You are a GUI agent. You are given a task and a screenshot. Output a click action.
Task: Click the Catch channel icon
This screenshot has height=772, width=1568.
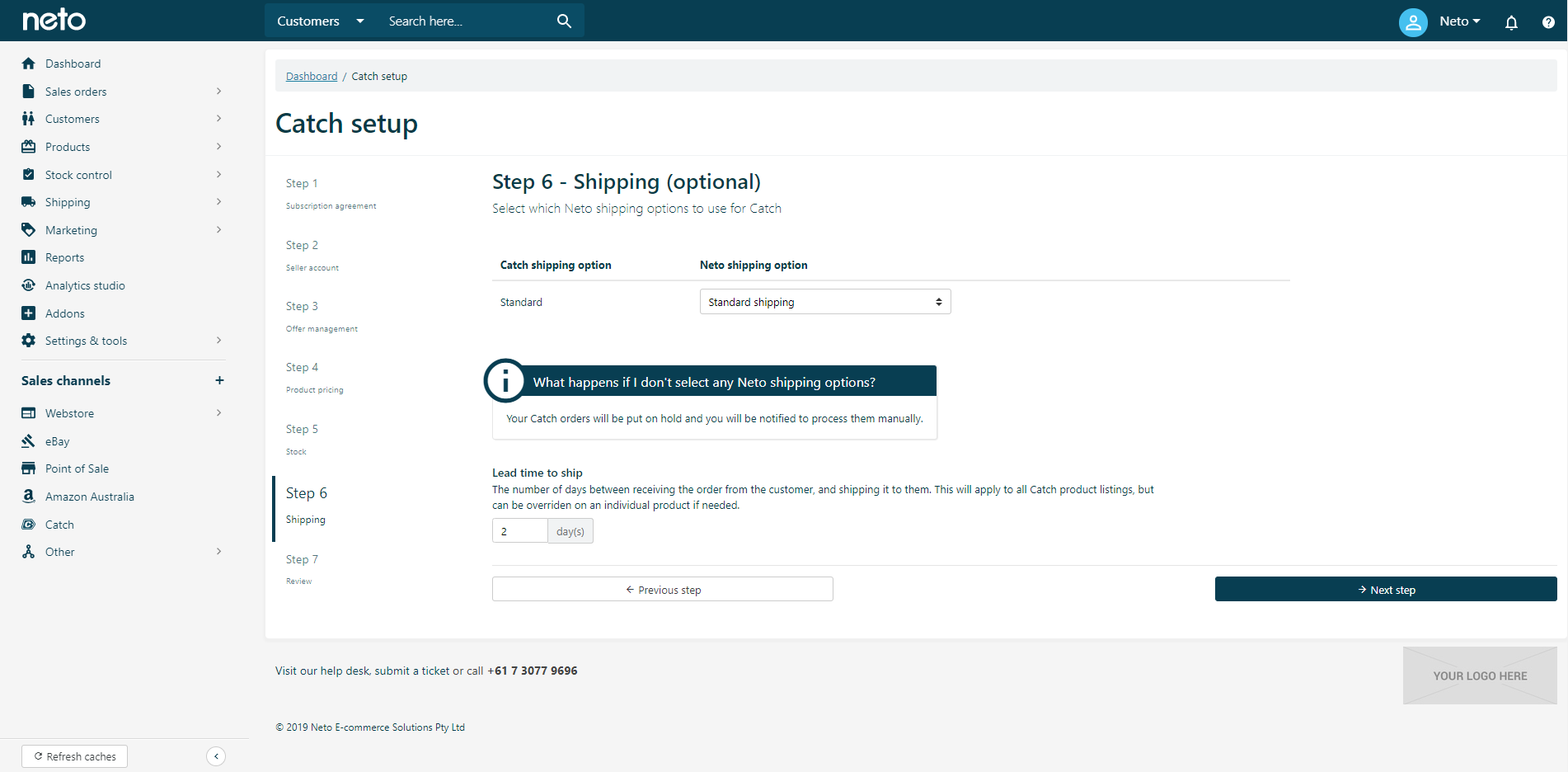click(29, 525)
